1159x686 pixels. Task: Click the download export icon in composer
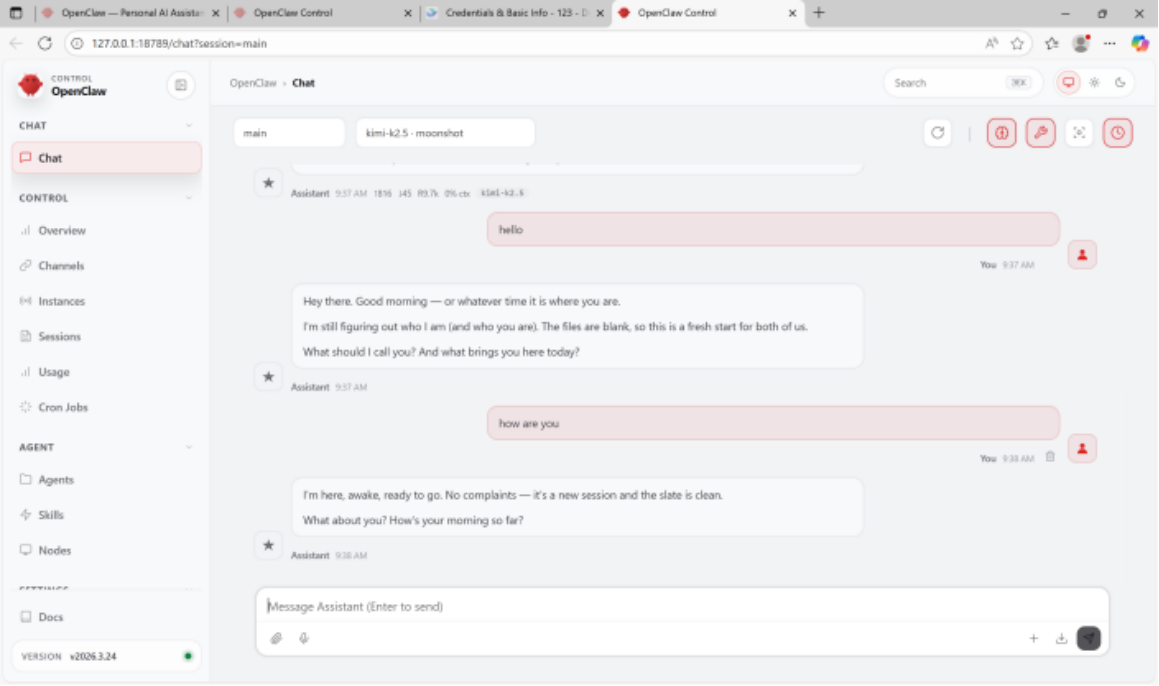click(1061, 639)
